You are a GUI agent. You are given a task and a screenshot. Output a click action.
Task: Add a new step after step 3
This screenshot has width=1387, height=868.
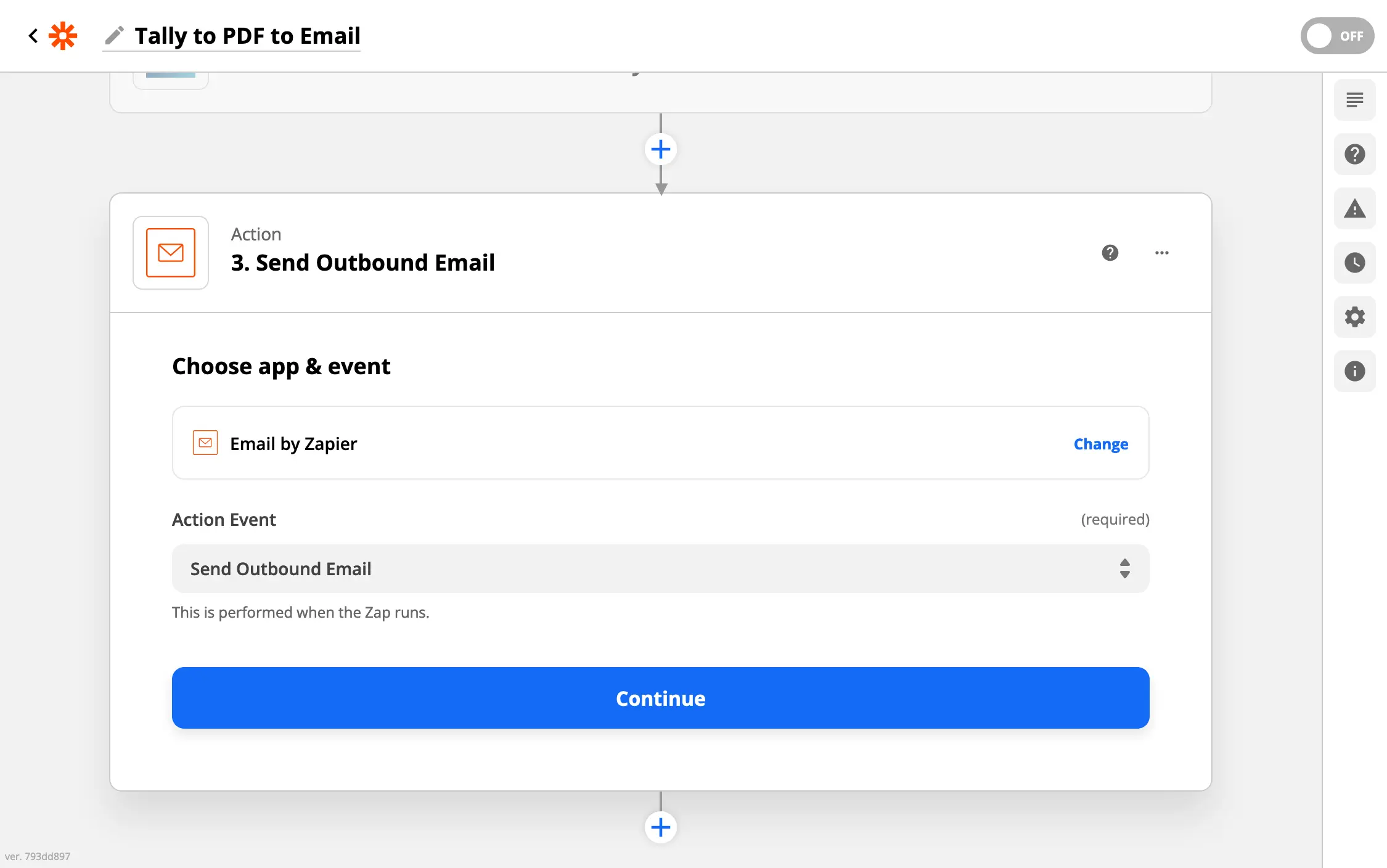(660, 827)
